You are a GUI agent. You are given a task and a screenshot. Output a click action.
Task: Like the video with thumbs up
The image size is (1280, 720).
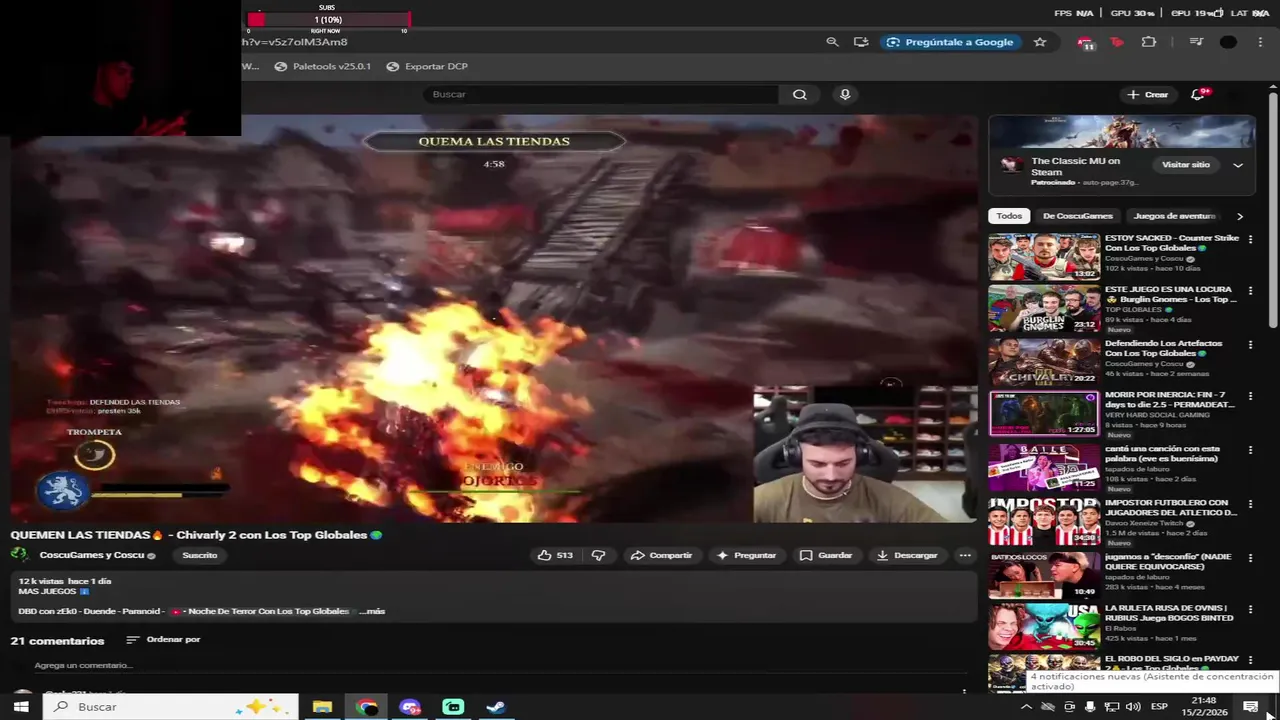click(x=555, y=555)
